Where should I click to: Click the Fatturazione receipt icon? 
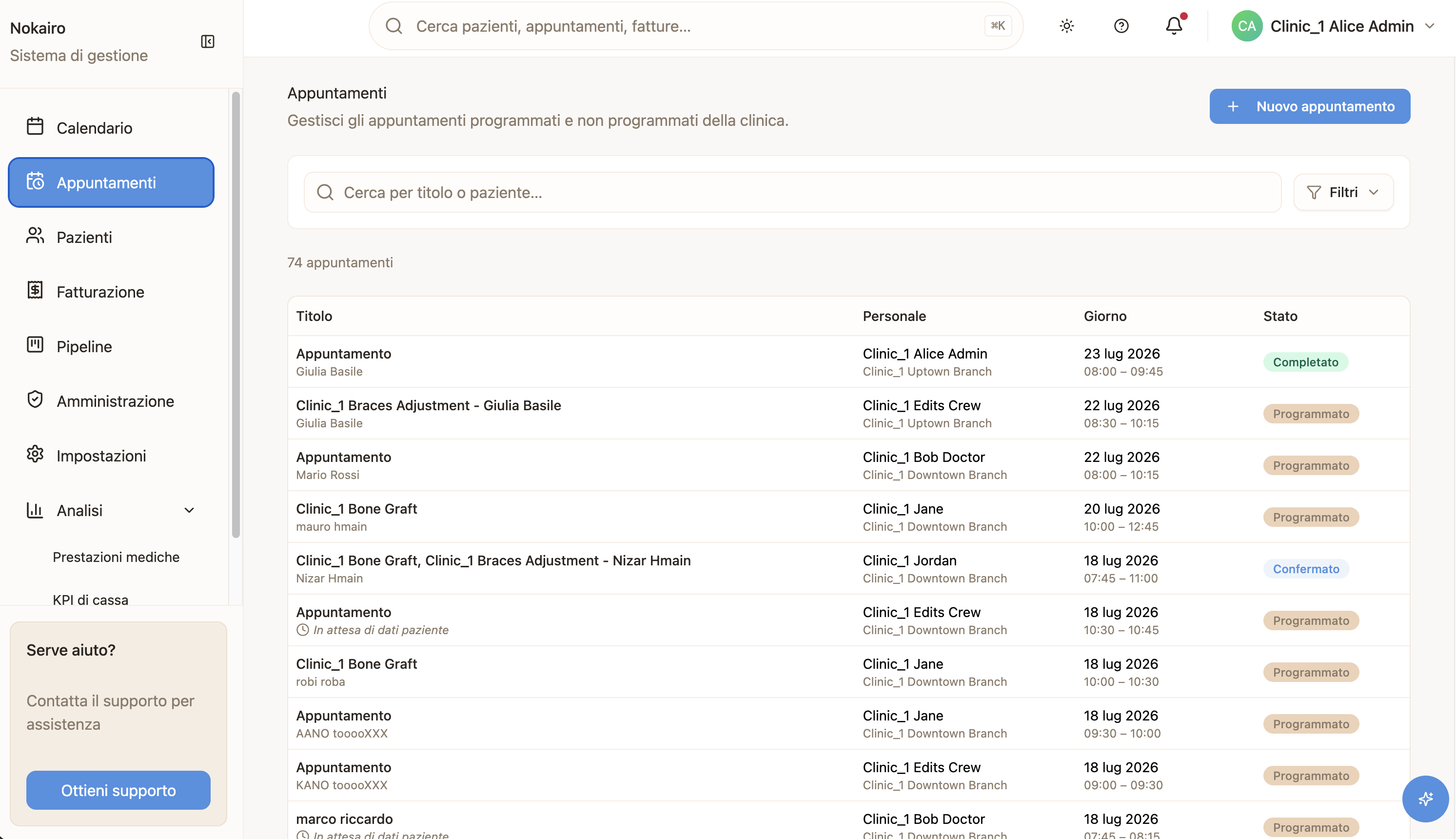pyautogui.click(x=35, y=290)
